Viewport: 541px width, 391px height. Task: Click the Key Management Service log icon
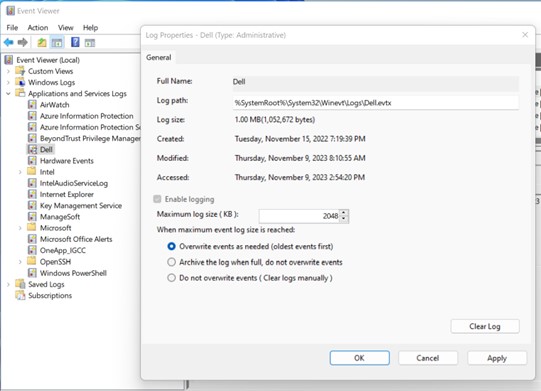(32, 205)
